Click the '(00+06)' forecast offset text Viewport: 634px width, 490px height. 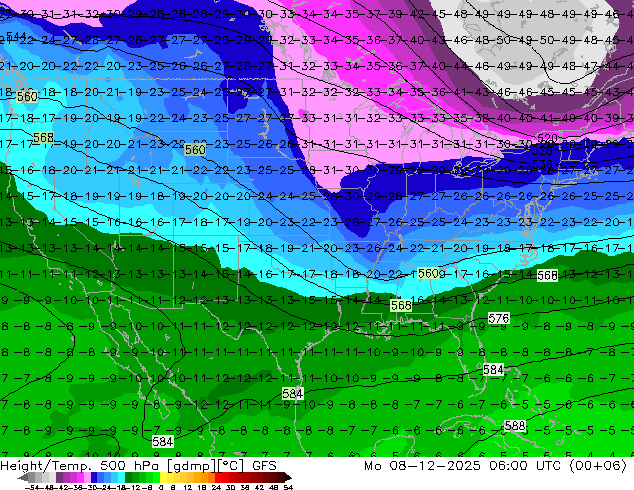598,466
